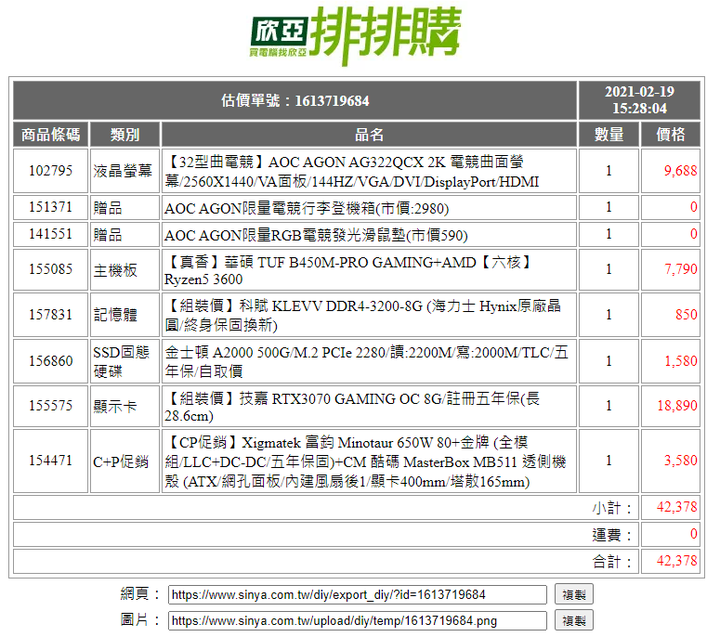The height and width of the screenshot is (637, 720).
Task: Click the 運費 amount 0
Action: coord(694,534)
